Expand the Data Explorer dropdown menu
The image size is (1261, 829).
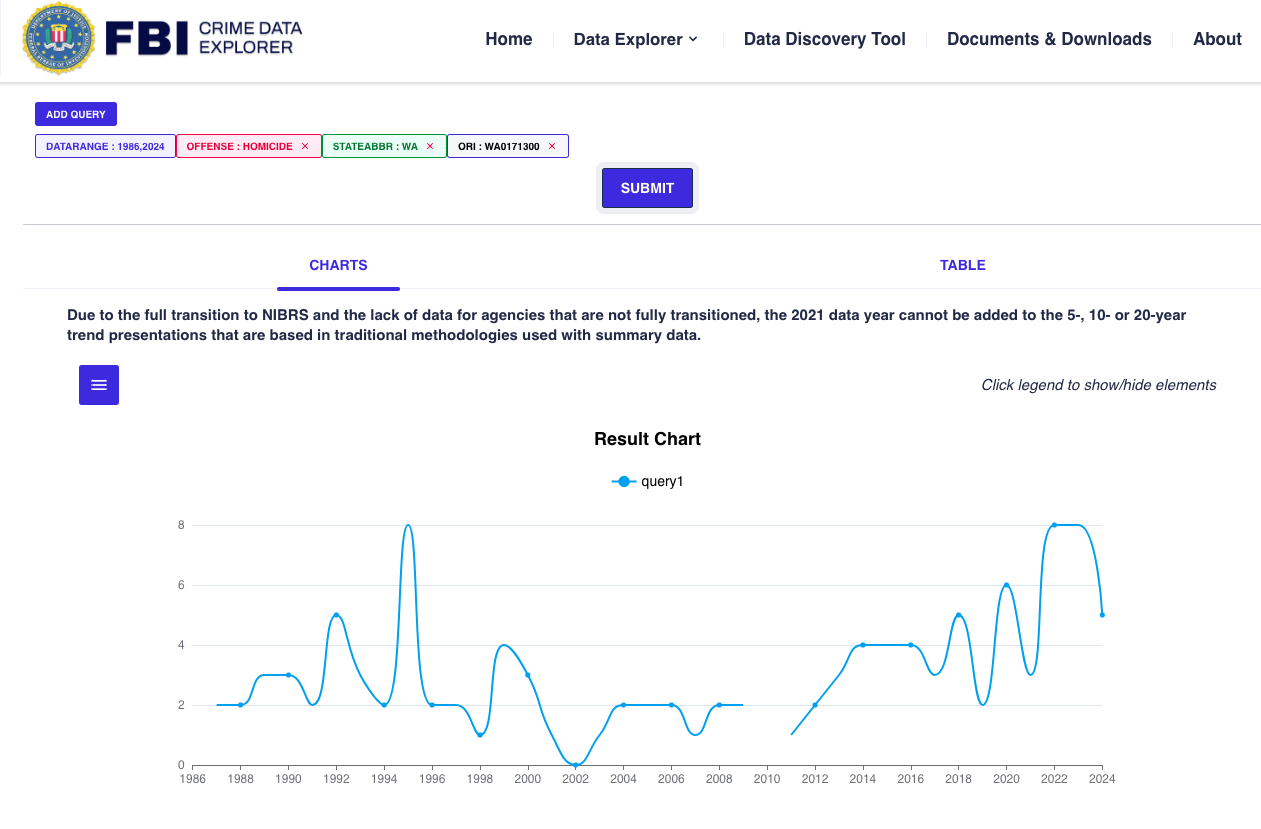635,39
